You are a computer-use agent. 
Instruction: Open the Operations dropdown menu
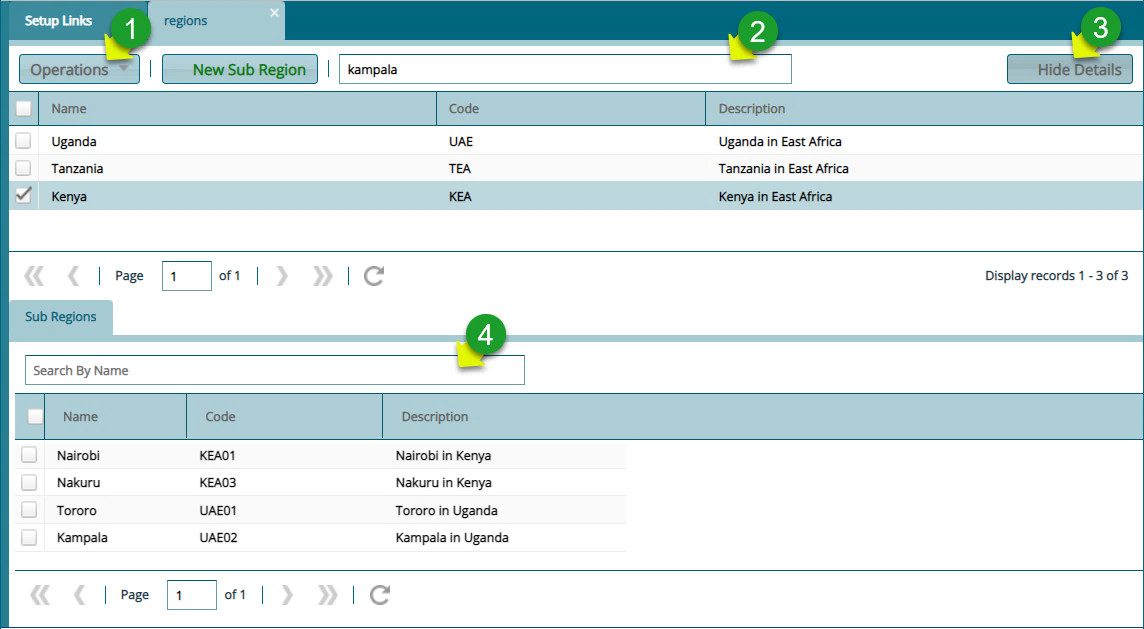tap(79, 69)
